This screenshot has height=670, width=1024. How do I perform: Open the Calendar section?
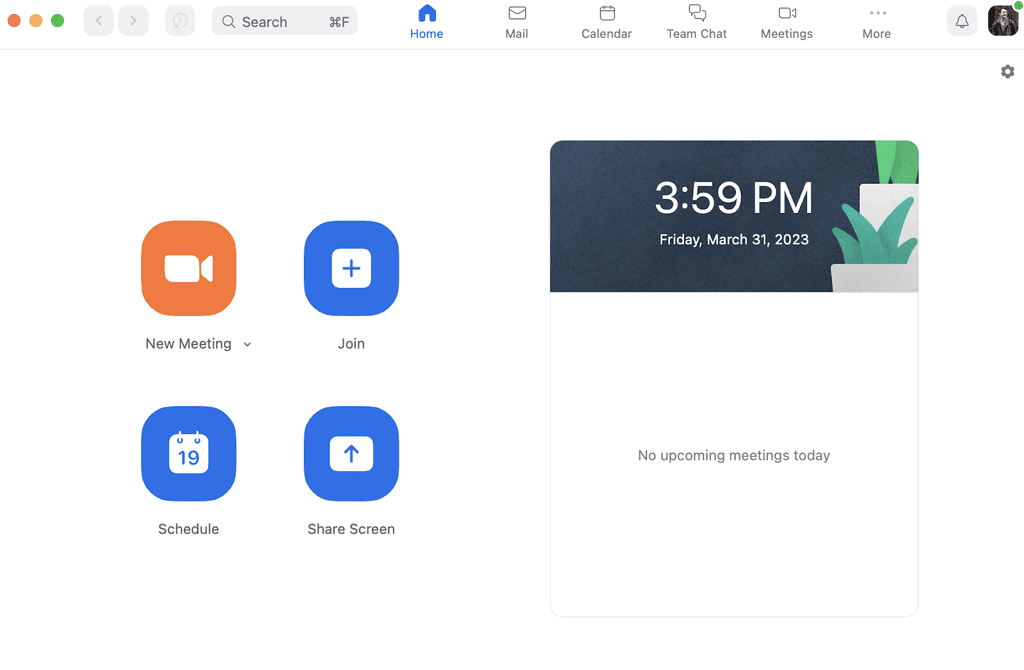[x=606, y=21]
